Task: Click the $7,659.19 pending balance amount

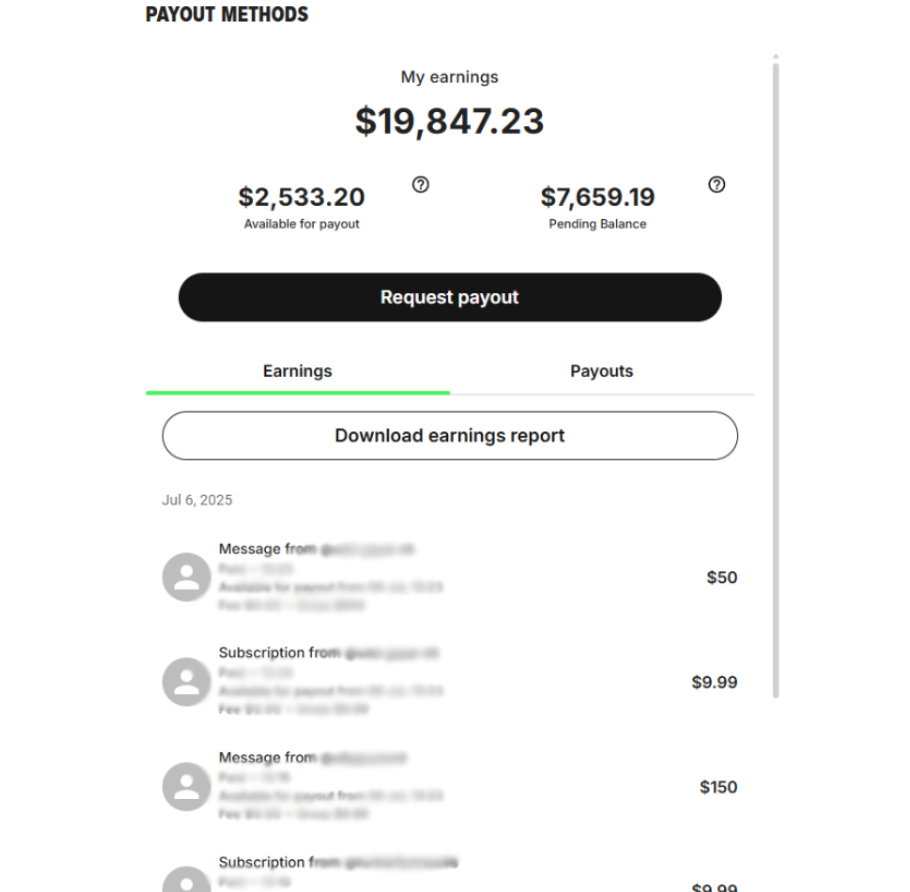Action: point(597,196)
